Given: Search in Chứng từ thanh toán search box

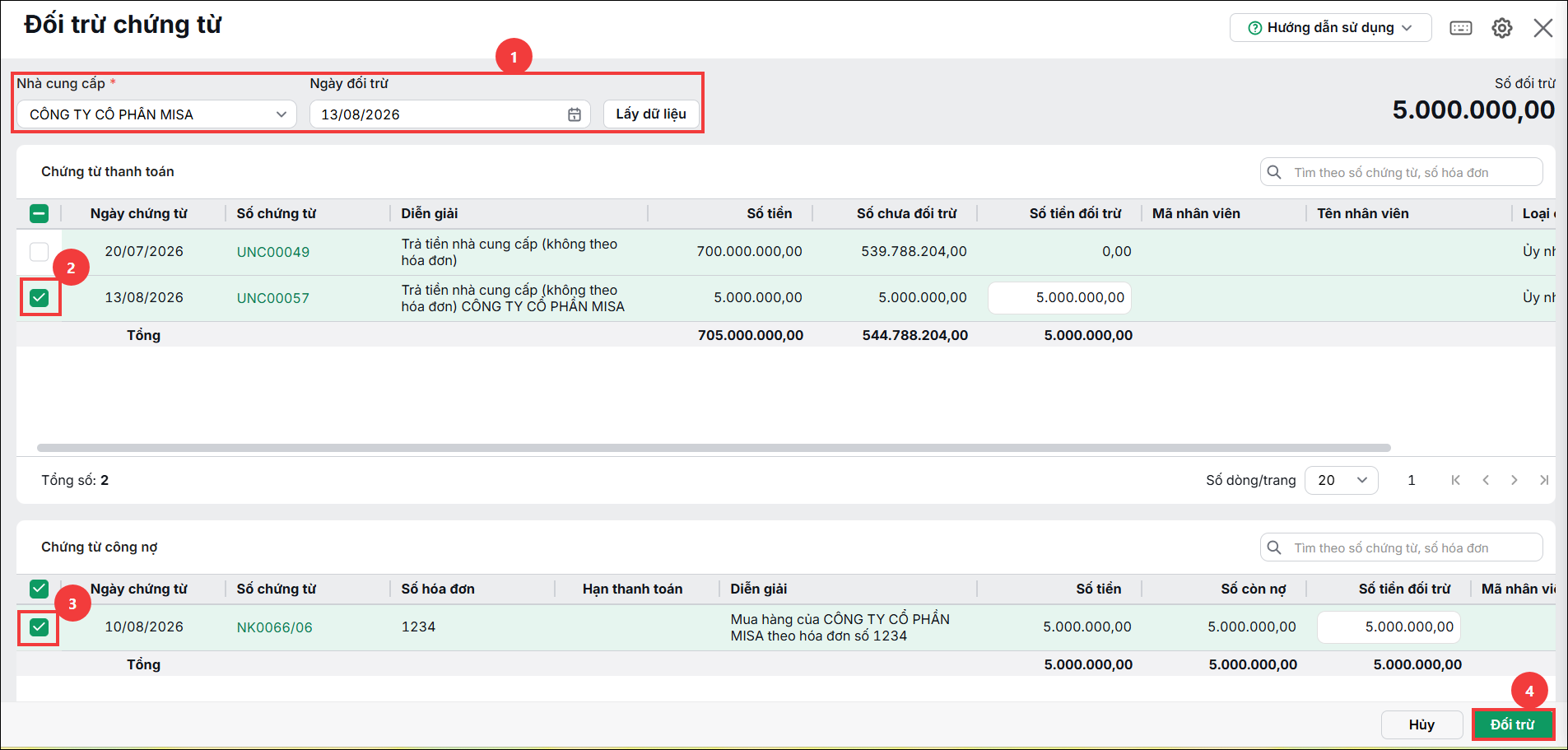Looking at the screenshot, I should (x=1402, y=172).
